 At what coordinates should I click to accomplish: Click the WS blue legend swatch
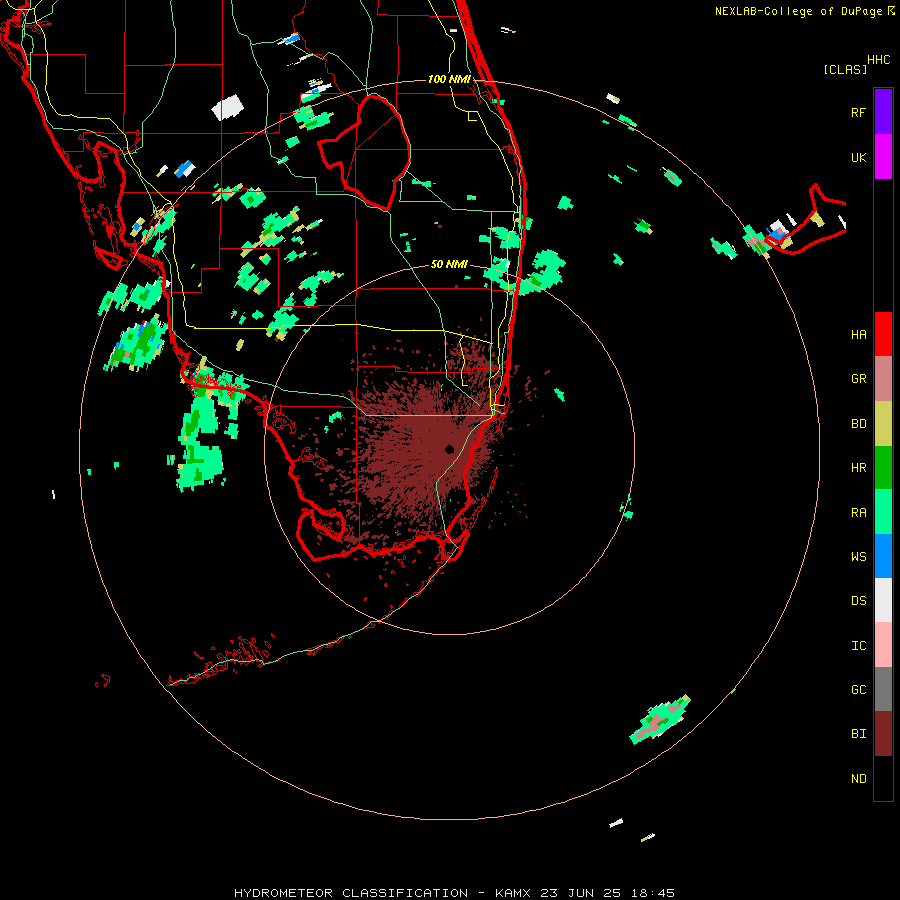tap(883, 556)
